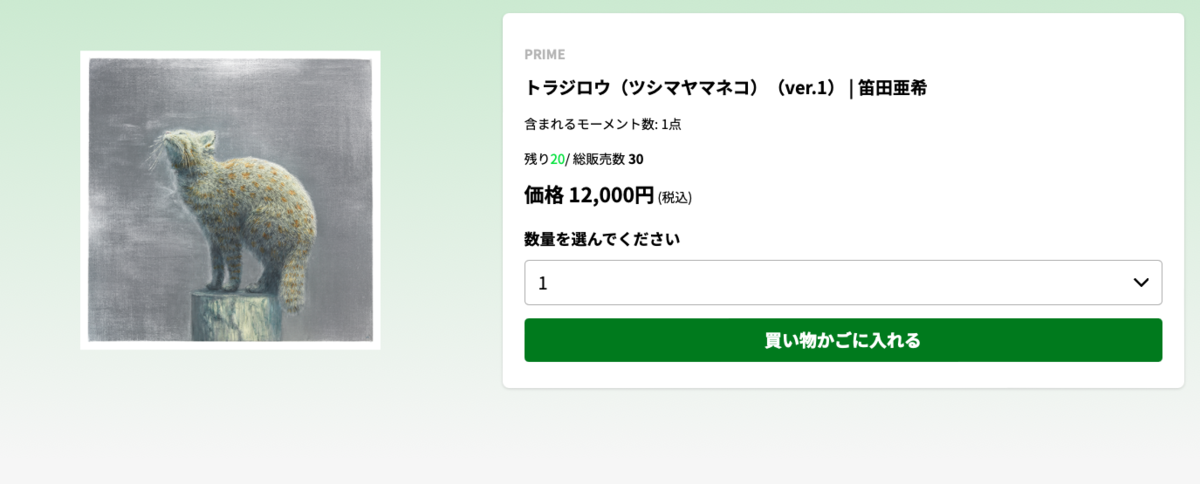The width and height of the screenshot is (1200, 484).
Task: Click the PRIME label above the title
Action: (x=544, y=54)
